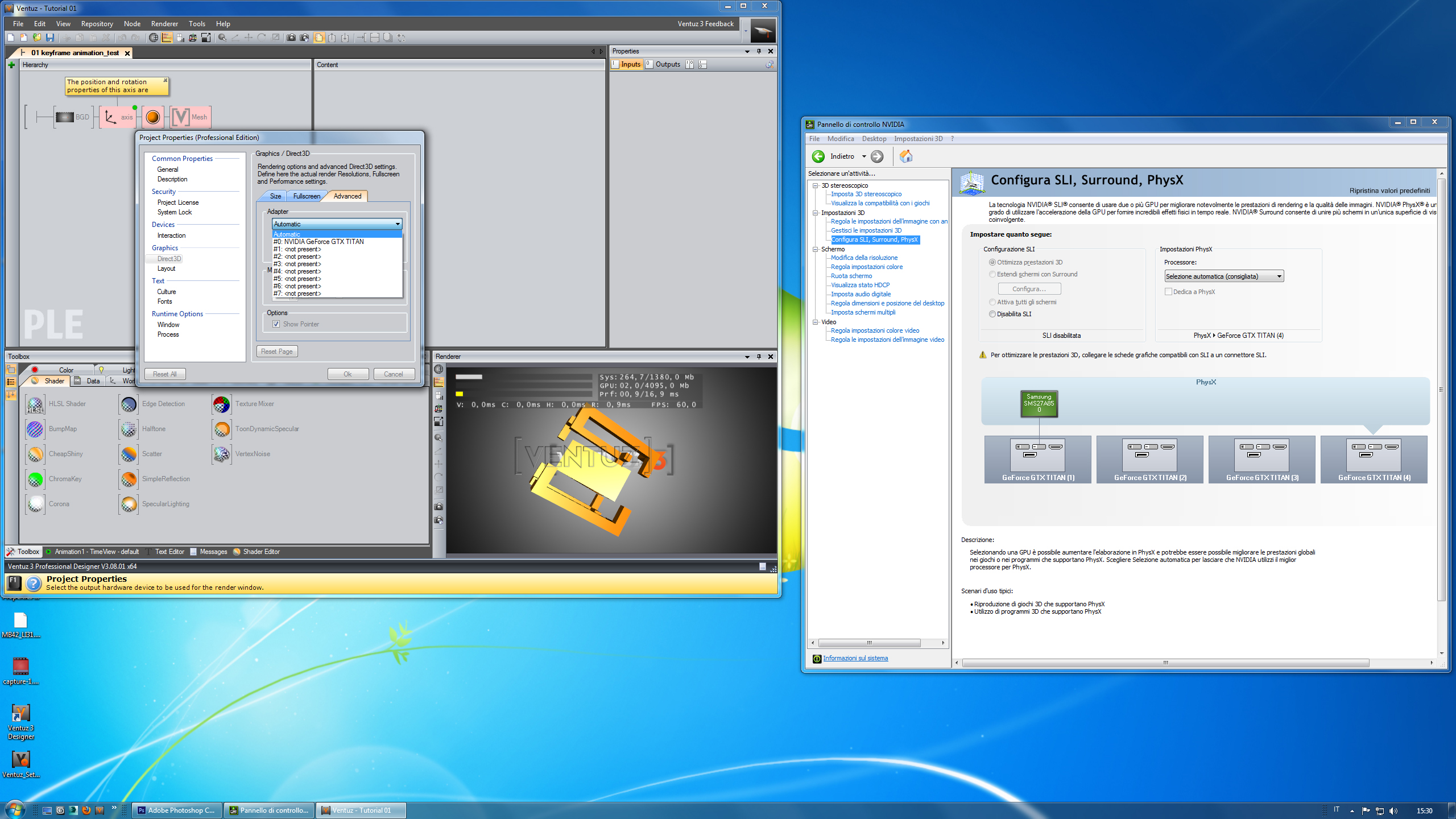Click Photoshop in the Windows taskbar

pos(177,810)
